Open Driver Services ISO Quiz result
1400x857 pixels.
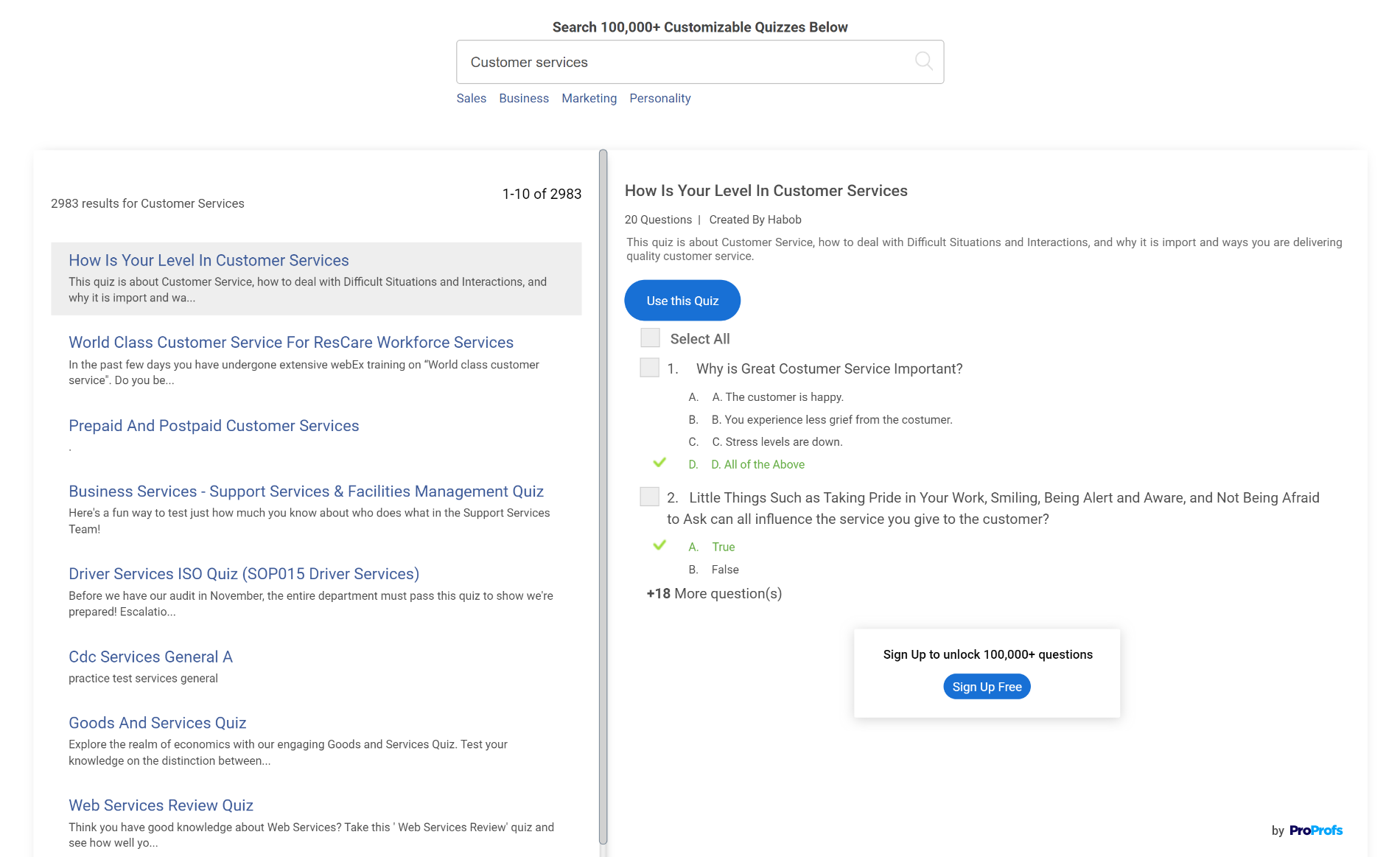pos(244,574)
